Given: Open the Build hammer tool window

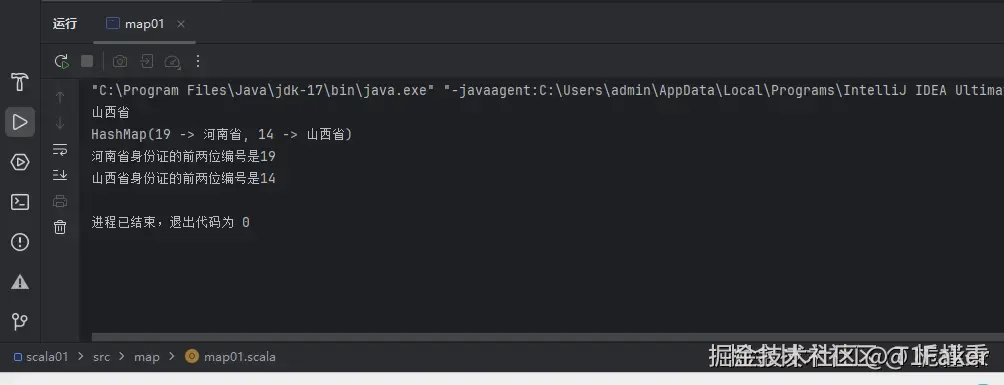Looking at the screenshot, I should point(20,82).
